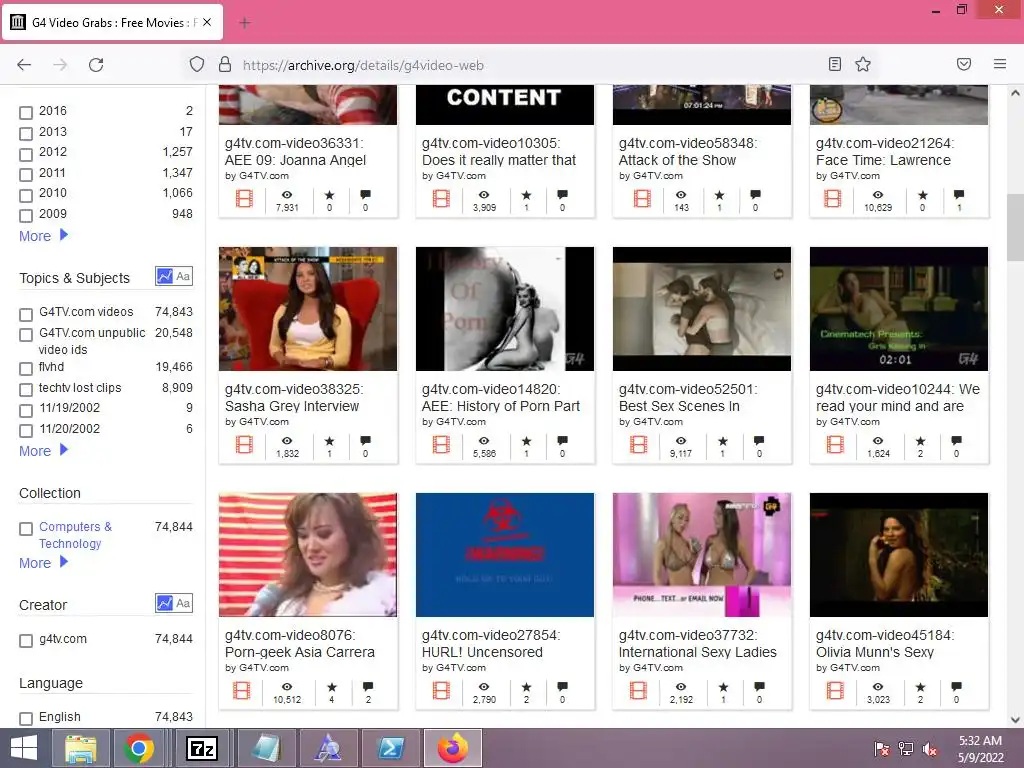Click the scrollbar up arrow
The image size is (1024, 768).
[1015, 93]
